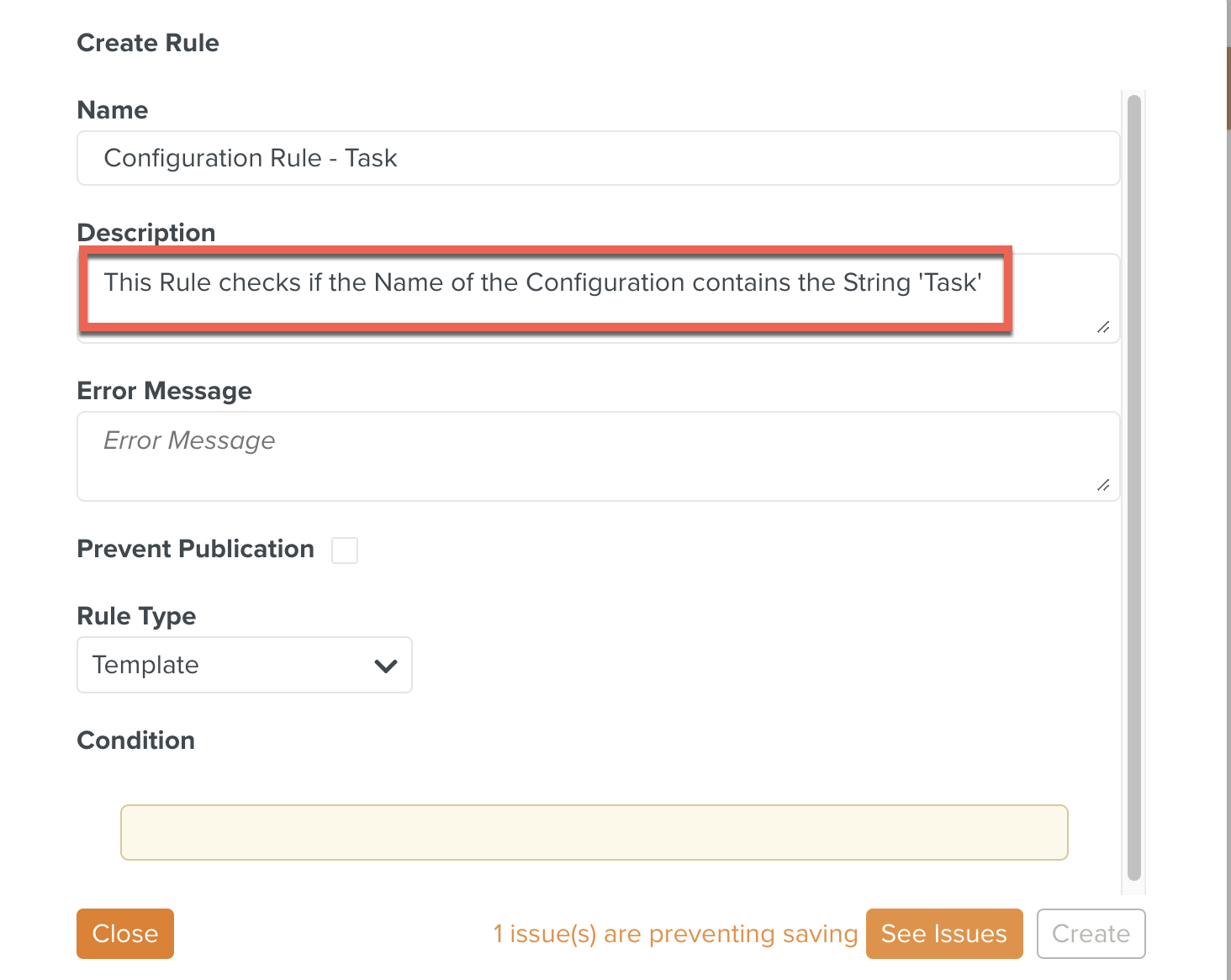Image resolution: width=1231 pixels, height=980 pixels.
Task: Click the 'Rule Type' field label
Action: [x=136, y=616]
